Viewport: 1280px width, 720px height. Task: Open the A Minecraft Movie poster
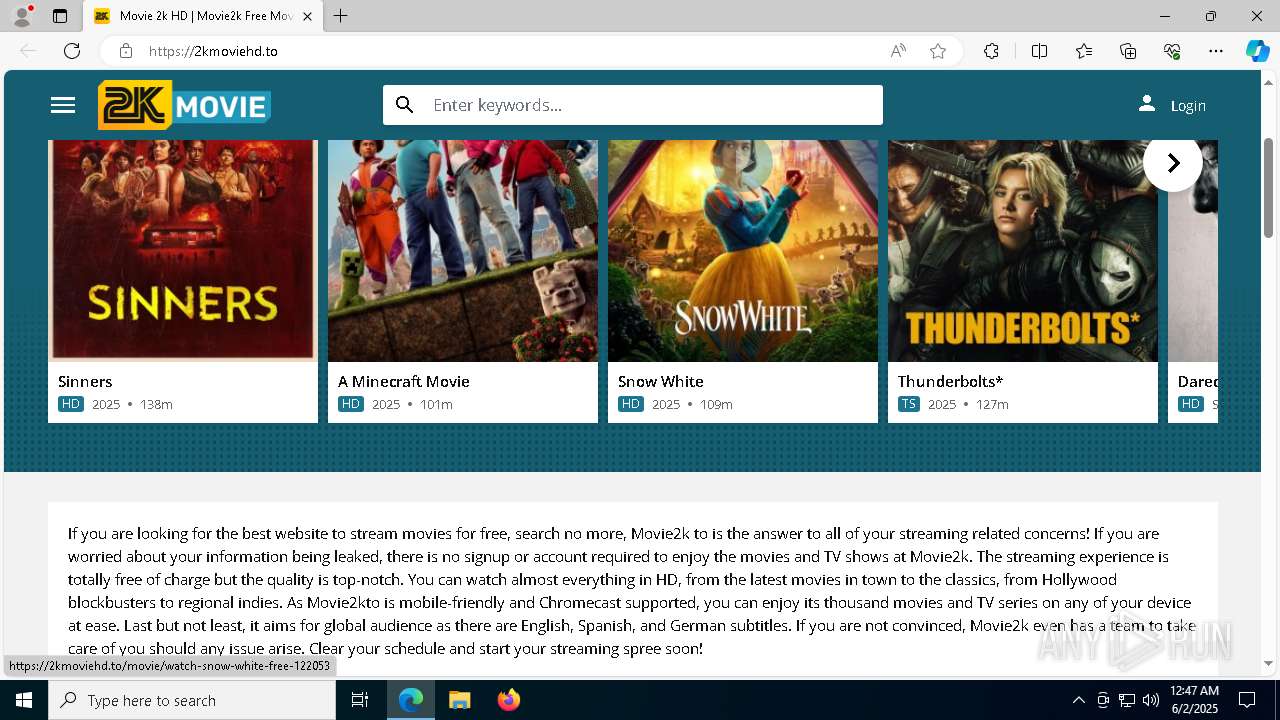pos(463,250)
